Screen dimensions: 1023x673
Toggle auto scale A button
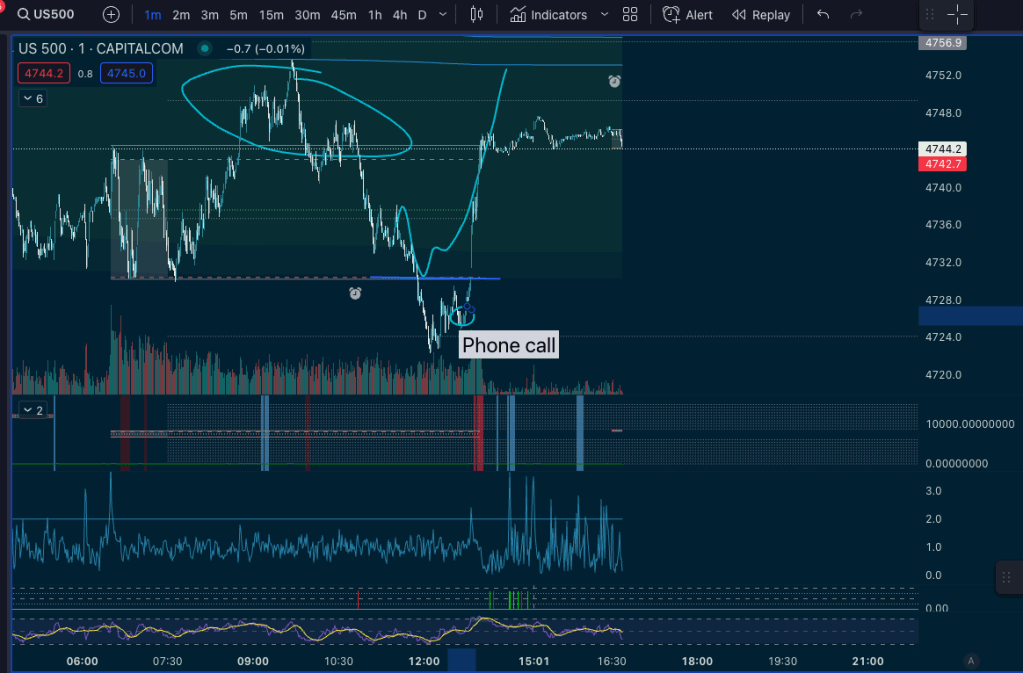(x=970, y=661)
